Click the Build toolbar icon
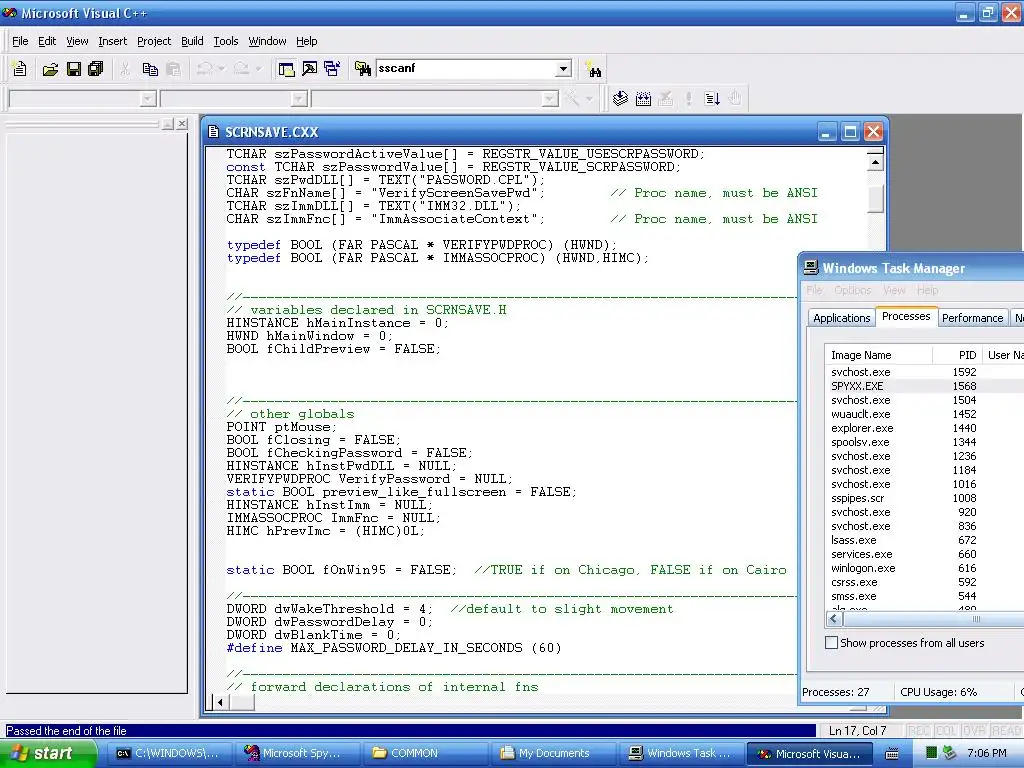 point(643,99)
